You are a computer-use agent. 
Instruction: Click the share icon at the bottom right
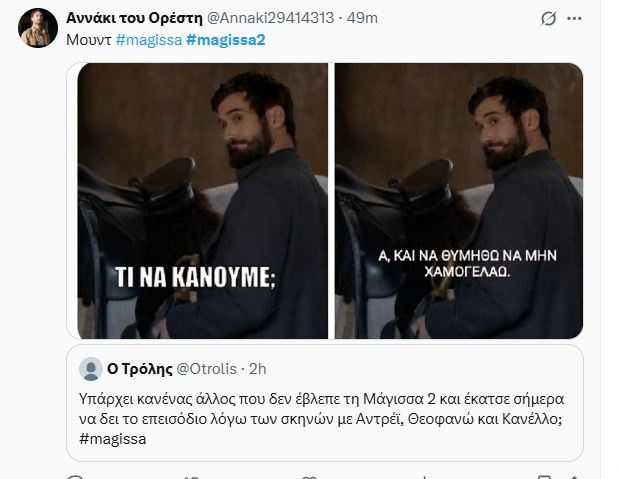point(574,477)
